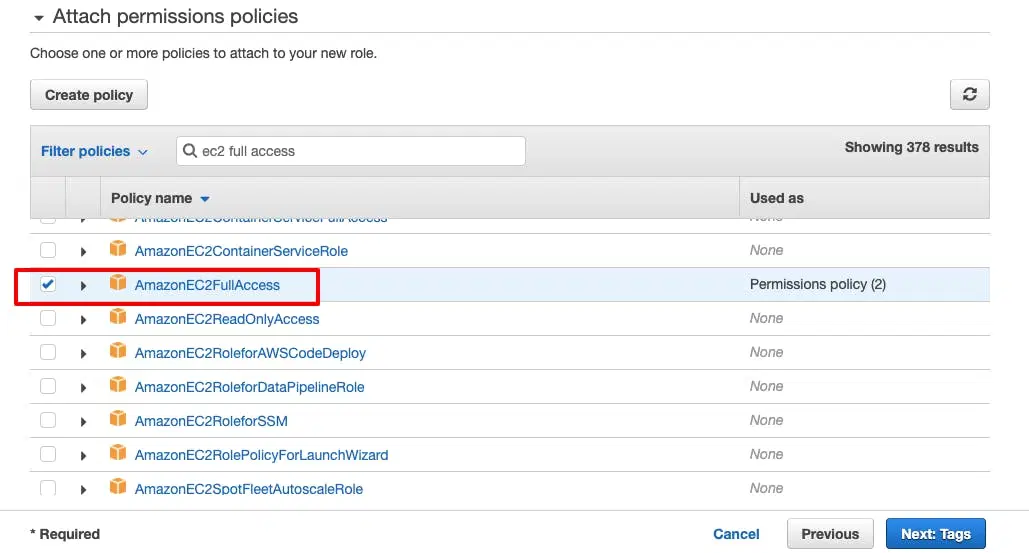Open the Filter policies dropdown
The width and height of the screenshot is (1029, 553).
pyautogui.click(x=94, y=152)
